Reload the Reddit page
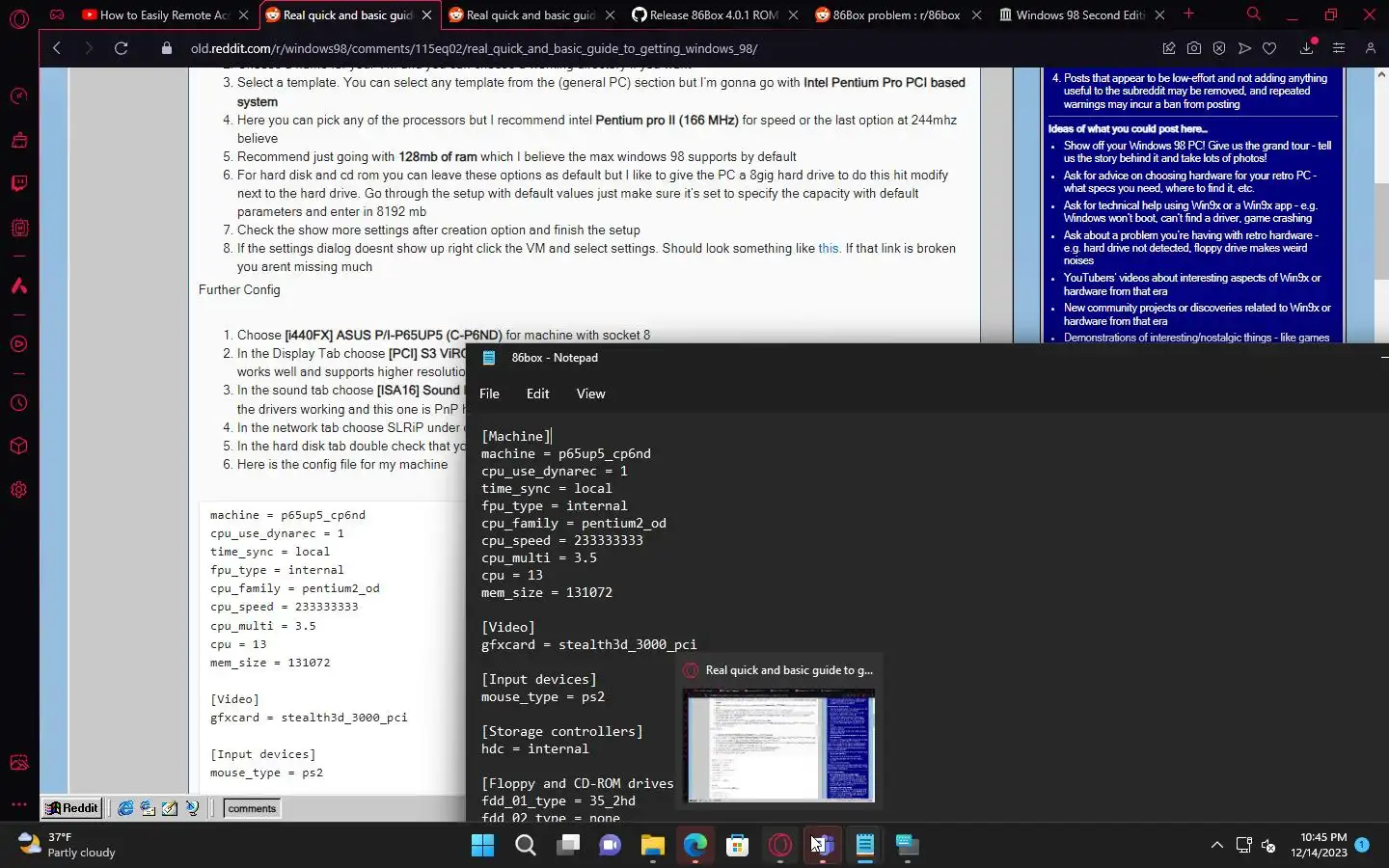Screen dimensions: 1389x868 point(121,48)
